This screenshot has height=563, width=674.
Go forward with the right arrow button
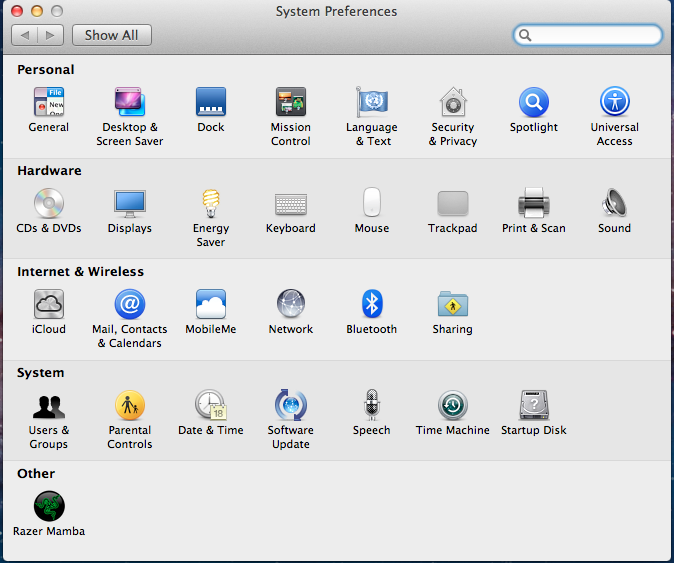click(51, 35)
